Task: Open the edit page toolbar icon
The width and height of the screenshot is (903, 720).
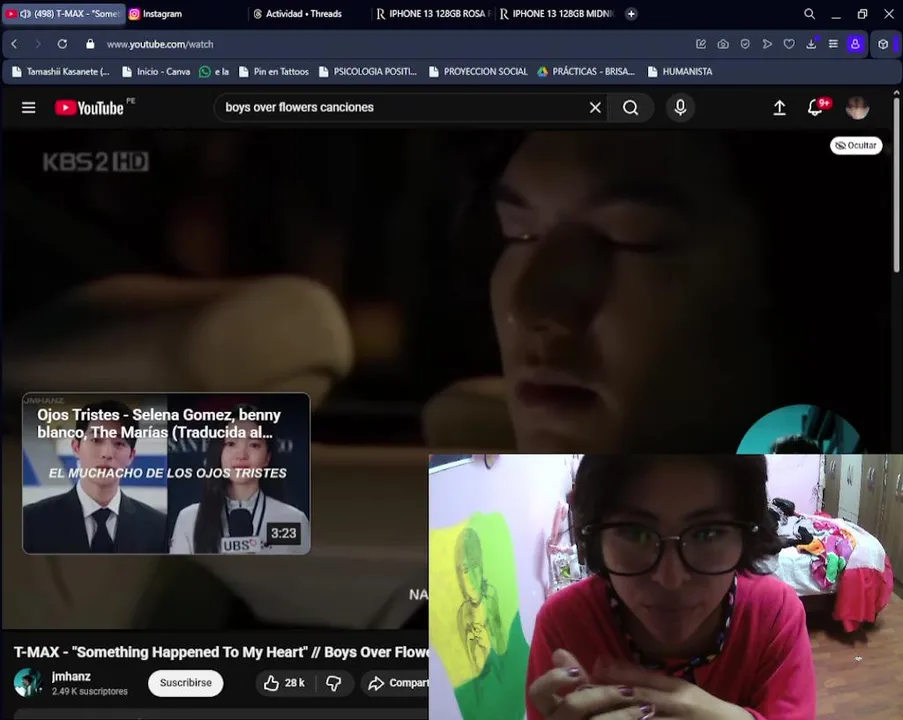Action: 701,44
